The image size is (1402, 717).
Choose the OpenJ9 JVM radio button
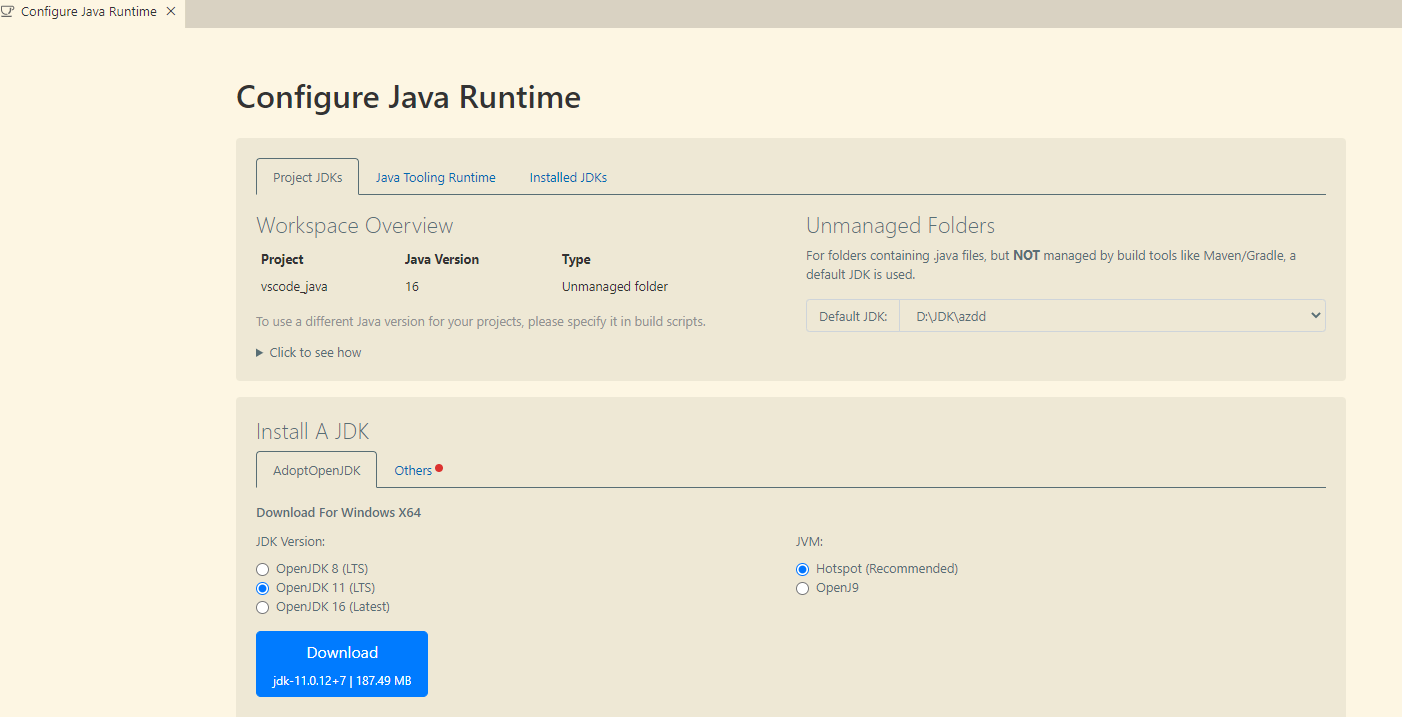(x=802, y=588)
